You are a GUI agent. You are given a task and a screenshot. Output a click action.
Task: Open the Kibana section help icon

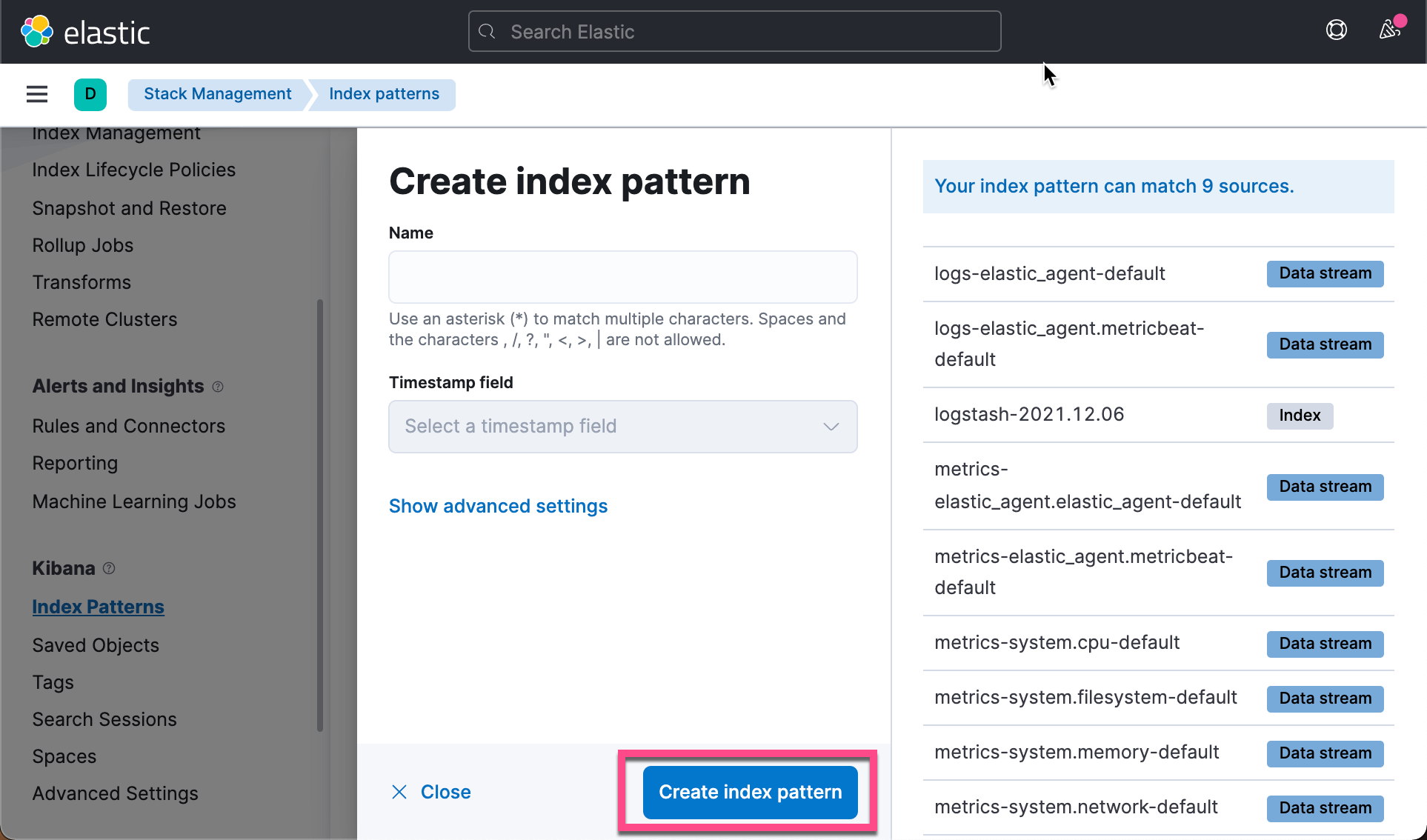click(x=109, y=569)
